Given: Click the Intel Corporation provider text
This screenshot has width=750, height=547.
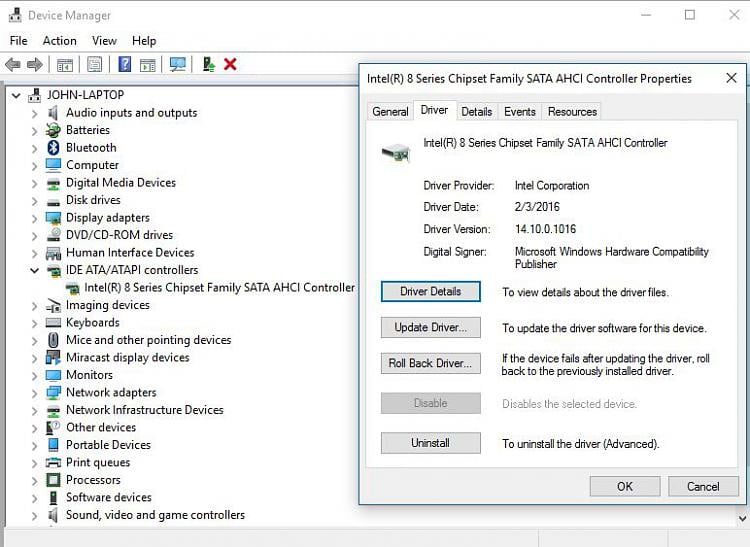Looking at the screenshot, I should click(552, 186).
